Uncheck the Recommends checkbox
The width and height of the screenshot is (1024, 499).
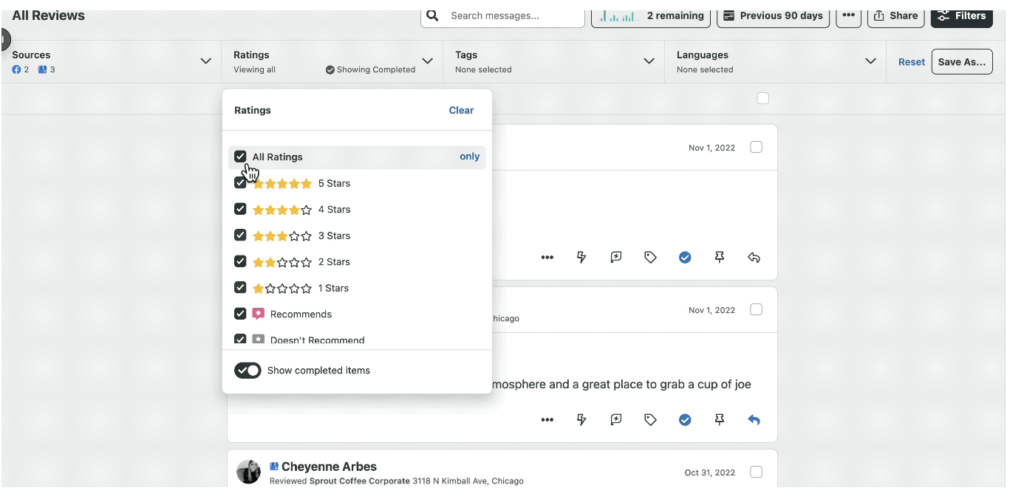[x=240, y=314]
